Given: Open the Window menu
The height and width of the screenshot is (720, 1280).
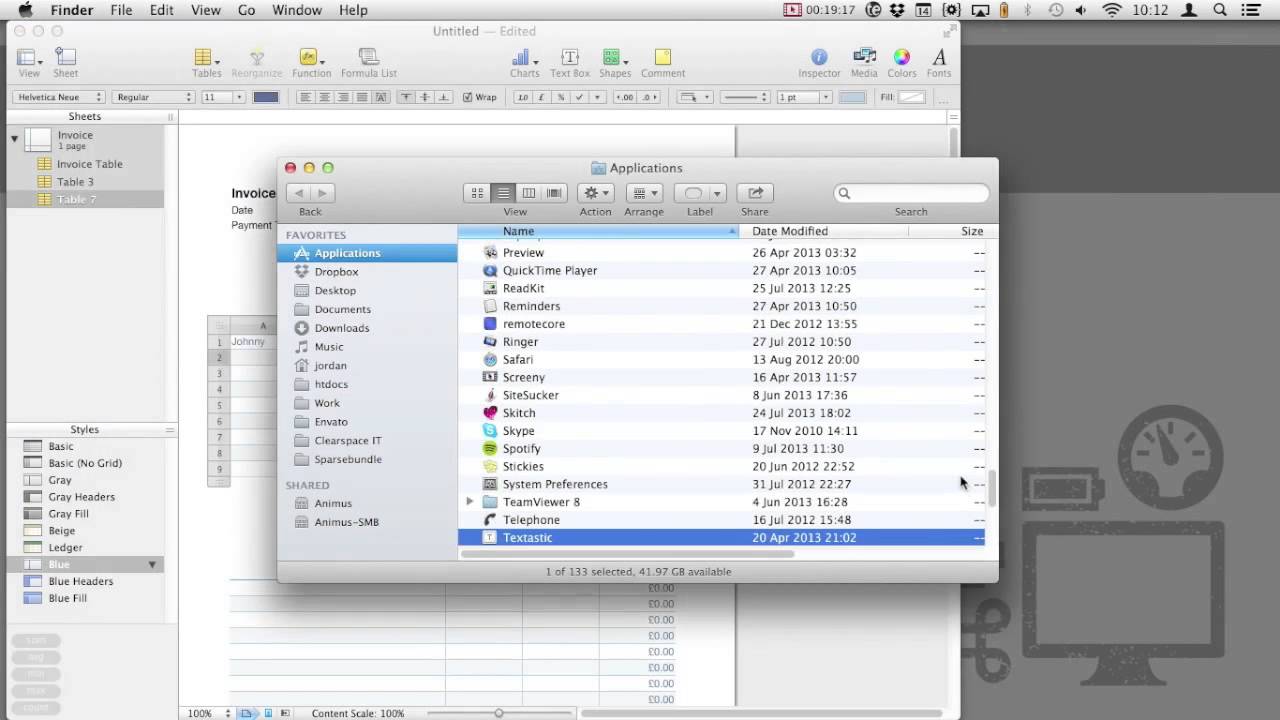Looking at the screenshot, I should [x=297, y=10].
